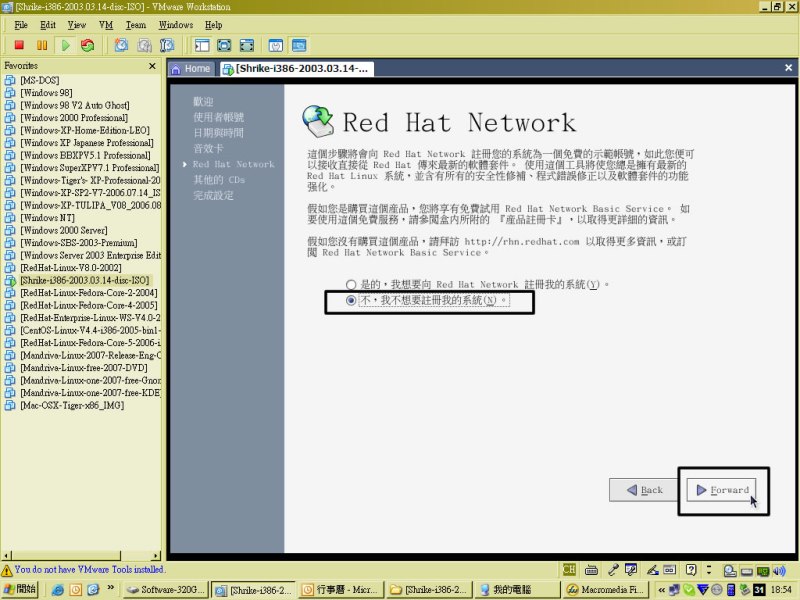Screen dimensions: 800x600
Task: Switch to the Home tab
Action: pyautogui.click(x=192, y=68)
